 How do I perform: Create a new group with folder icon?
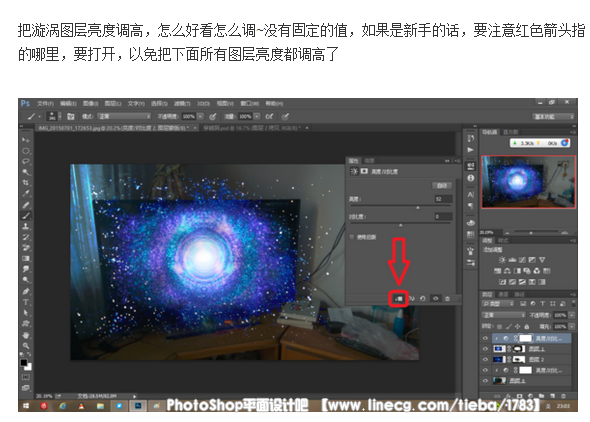point(541,396)
